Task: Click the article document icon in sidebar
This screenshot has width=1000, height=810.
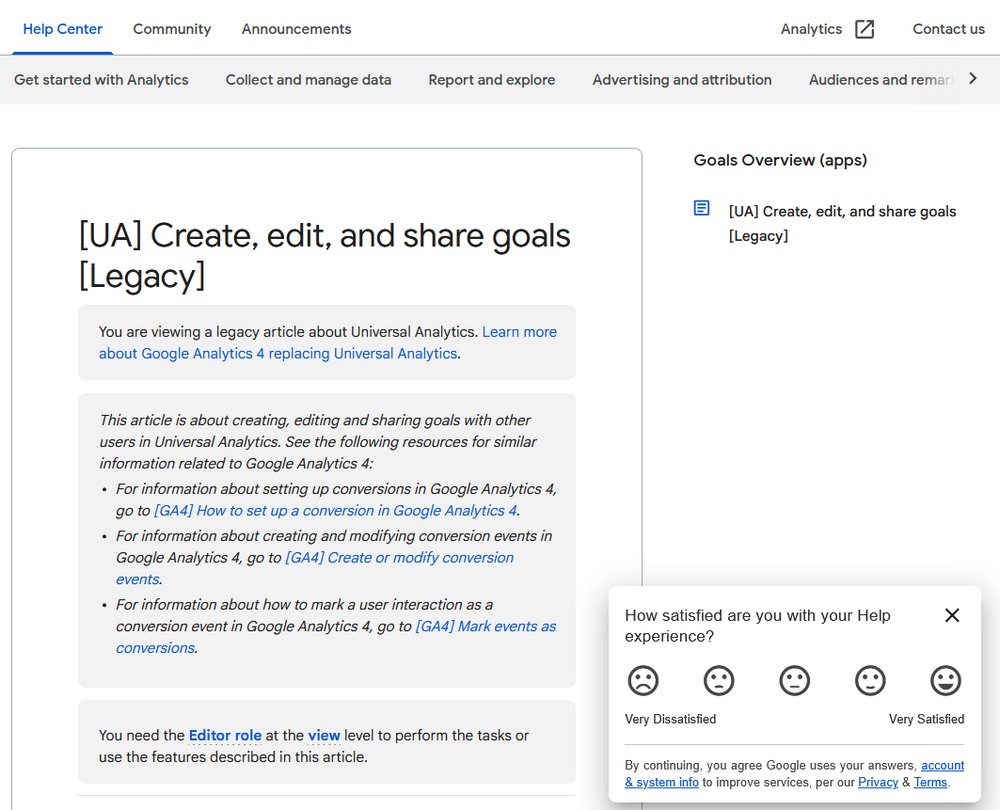Action: click(702, 208)
